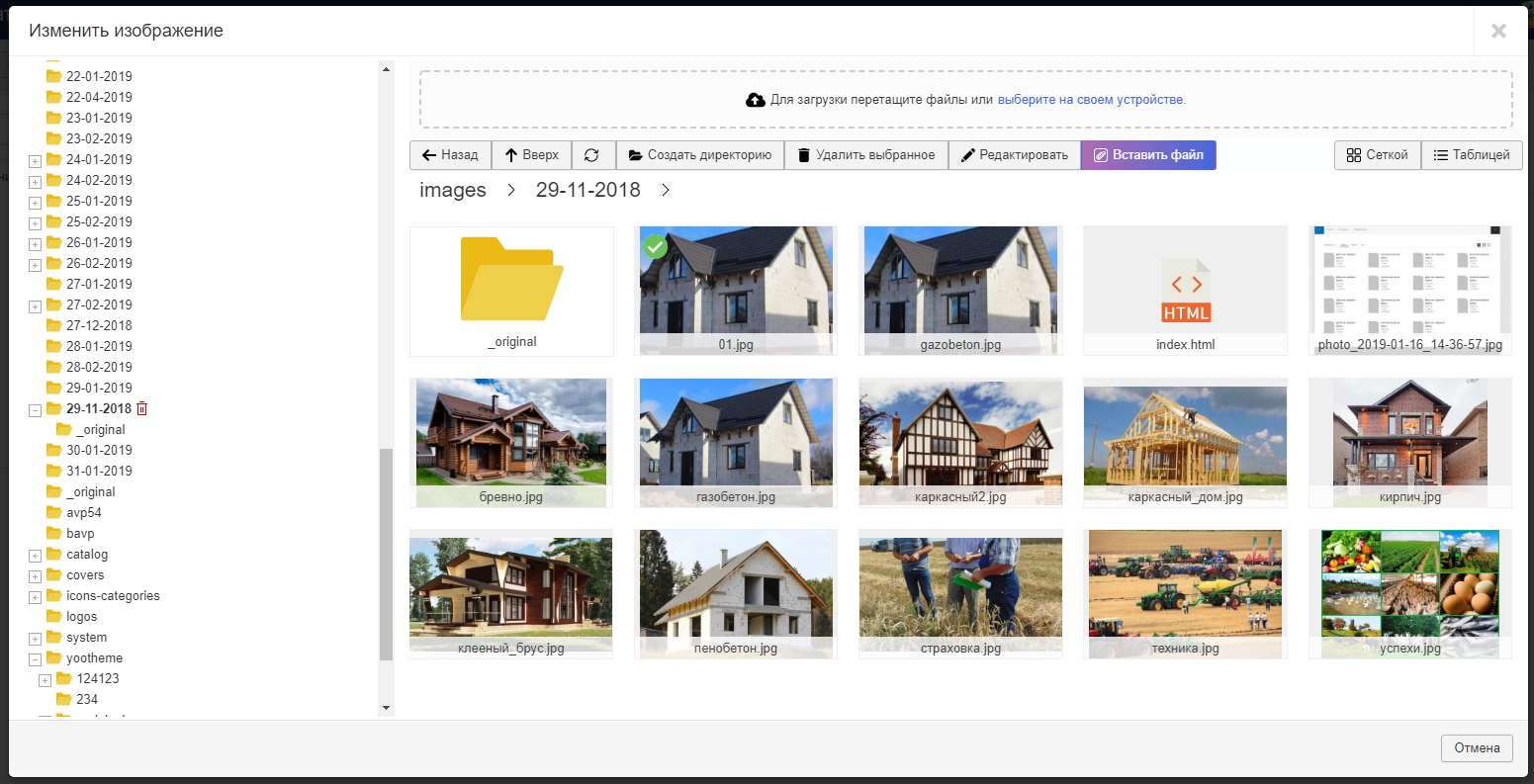Image resolution: width=1534 pixels, height=784 pixels.
Task: Expand the system folder
Action: click(x=35, y=638)
